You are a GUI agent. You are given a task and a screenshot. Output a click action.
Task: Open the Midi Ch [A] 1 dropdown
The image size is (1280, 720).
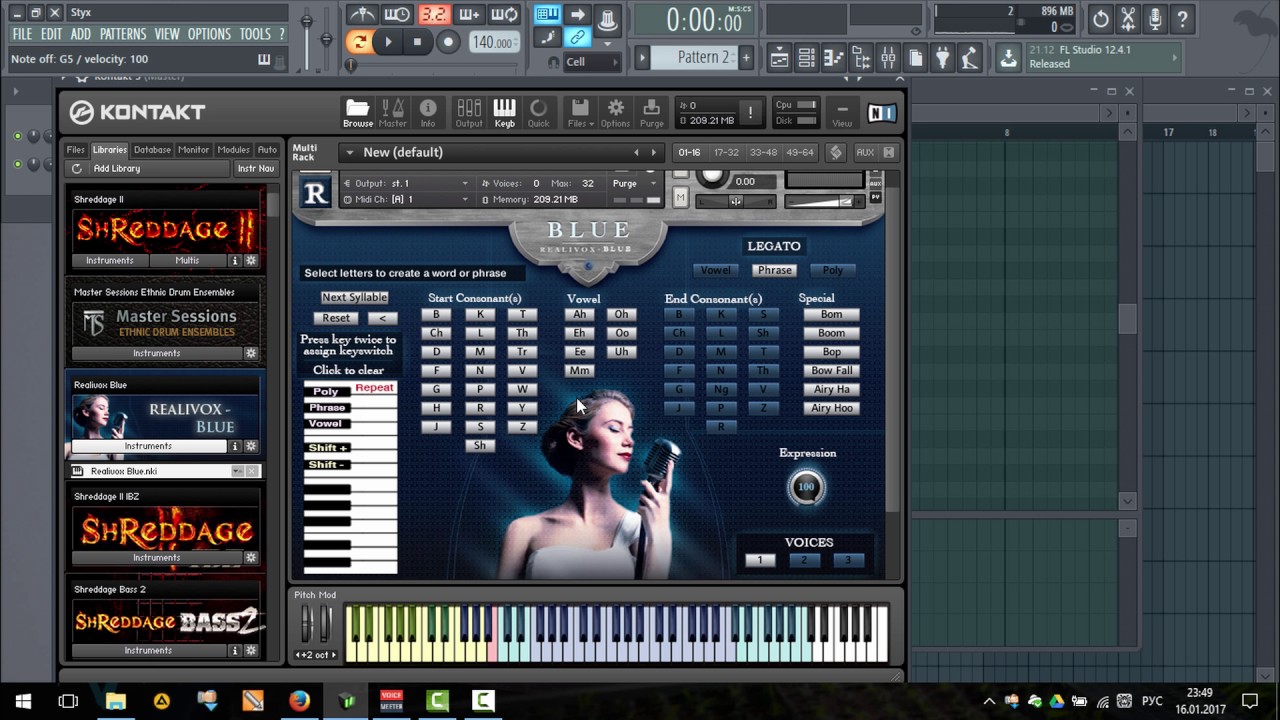tap(406, 199)
